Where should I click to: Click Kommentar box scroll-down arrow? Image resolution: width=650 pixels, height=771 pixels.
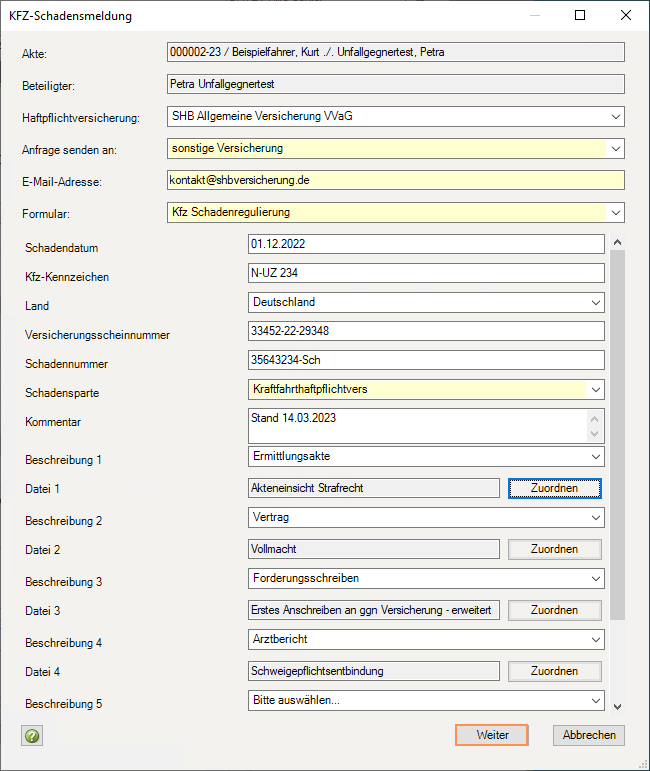594,434
